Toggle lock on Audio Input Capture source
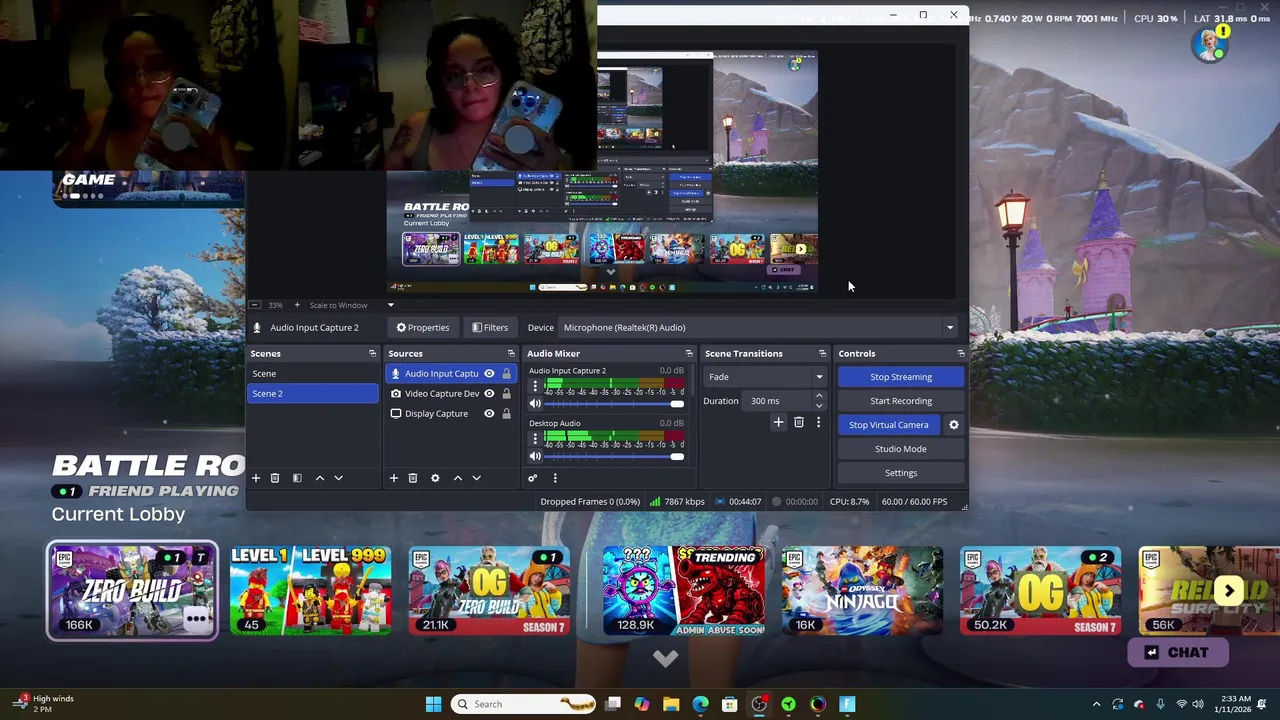1280x720 pixels. pyautogui.click(x=507, y=374)
